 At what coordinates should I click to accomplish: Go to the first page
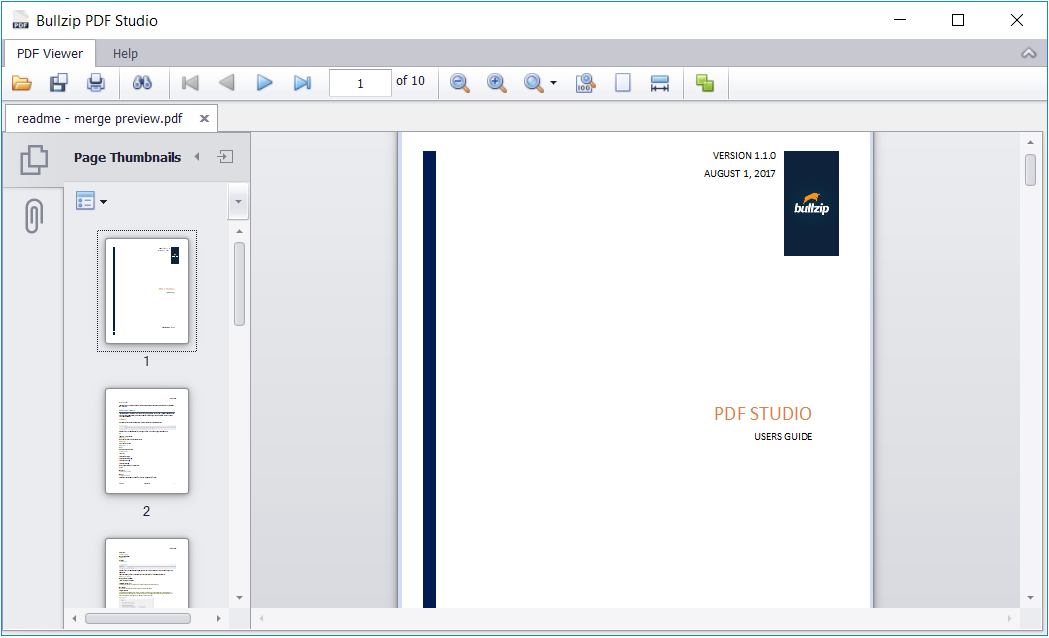190,83
